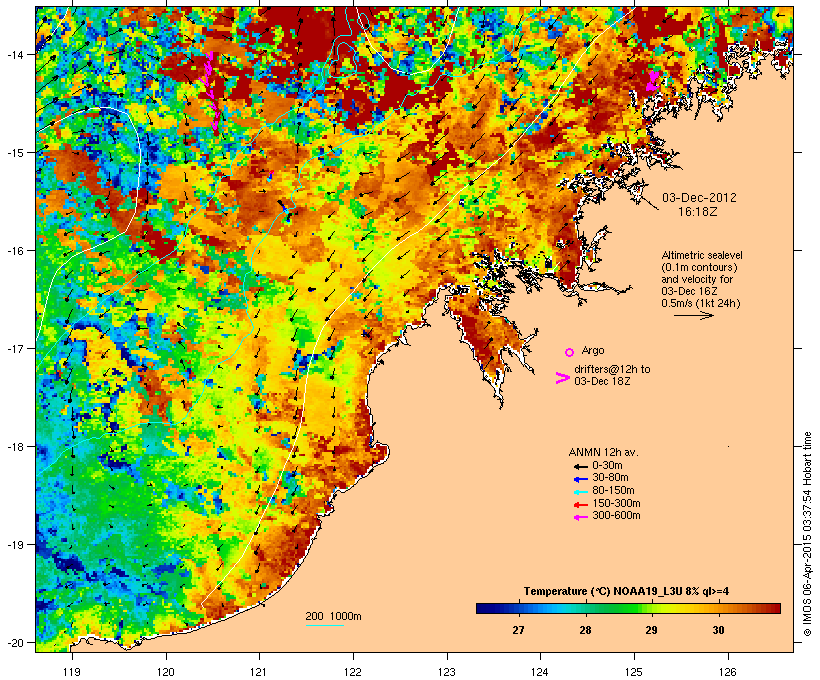
Task: Click the magenta Argo circle symbol
Action: (570, 352)
